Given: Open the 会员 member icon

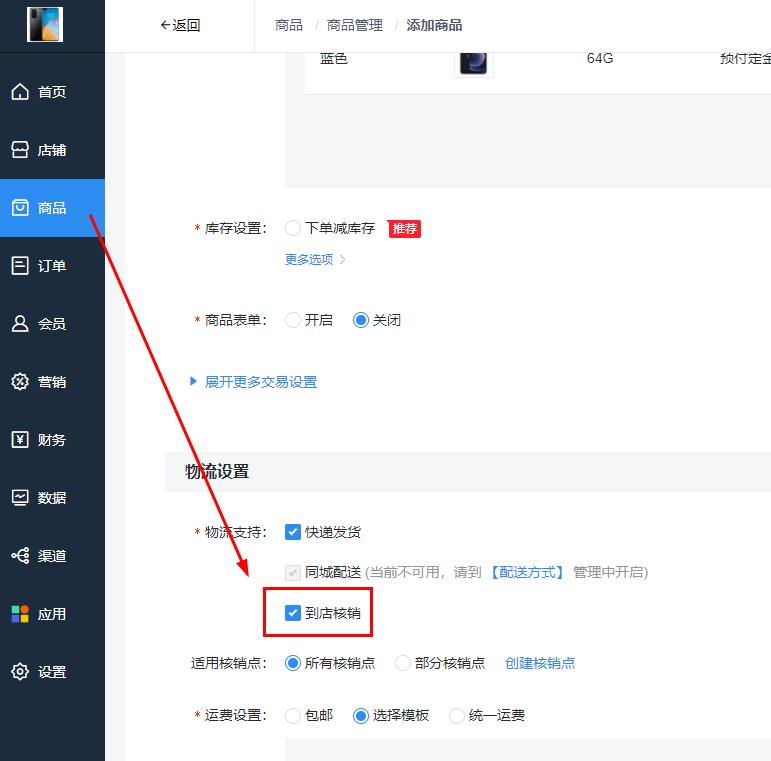Looking at the screenshot, I should click(20, 323).
